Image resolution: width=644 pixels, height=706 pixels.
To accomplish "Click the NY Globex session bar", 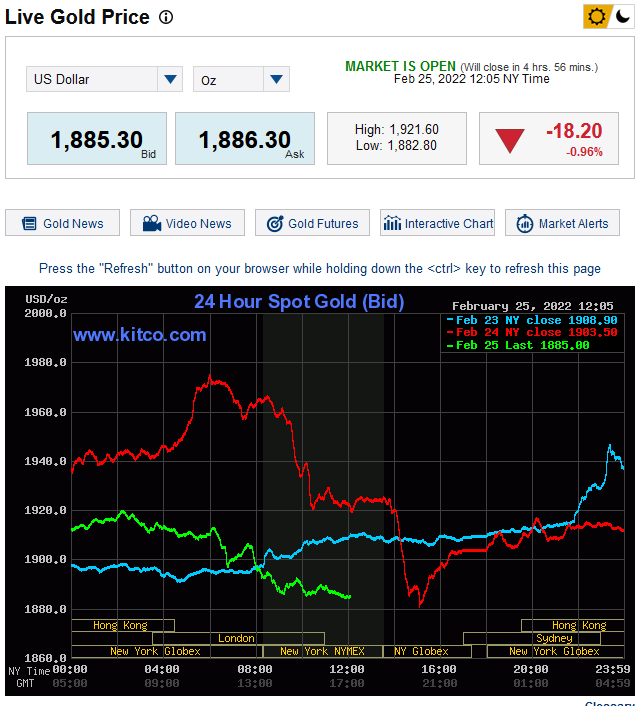I will 427,652.
